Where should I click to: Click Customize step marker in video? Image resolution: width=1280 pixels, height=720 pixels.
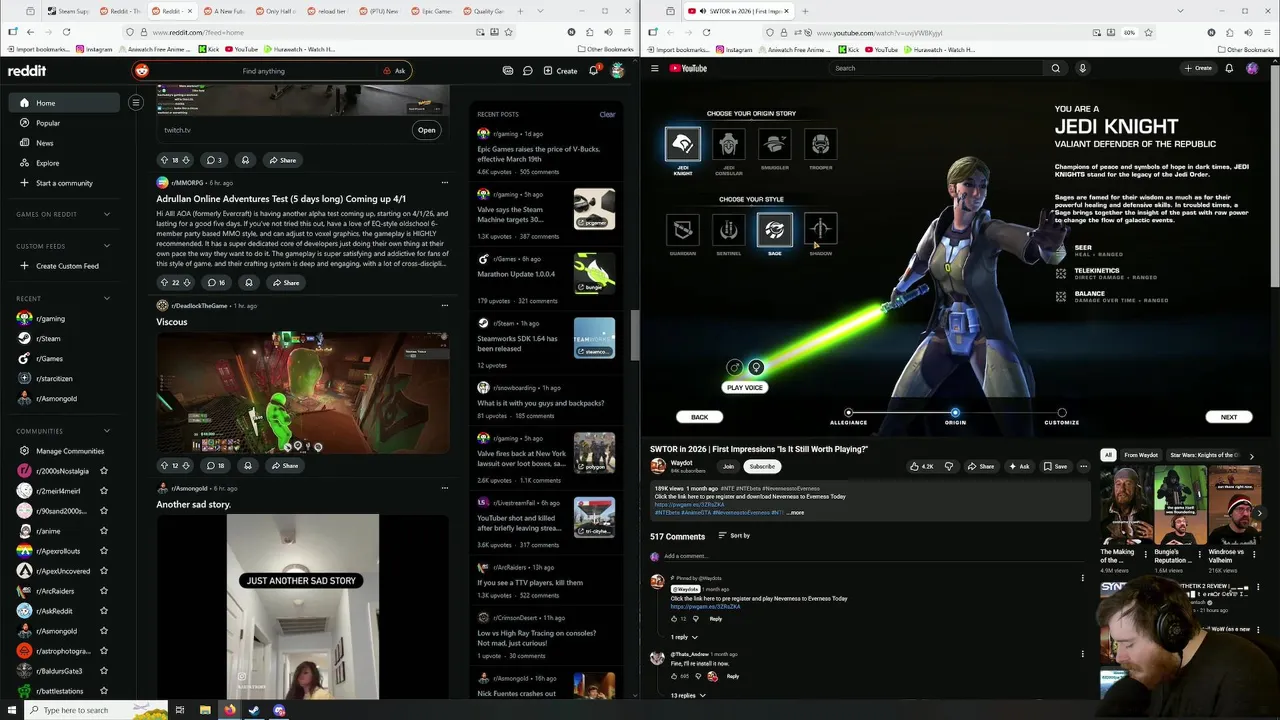(x=1062, y=413)
